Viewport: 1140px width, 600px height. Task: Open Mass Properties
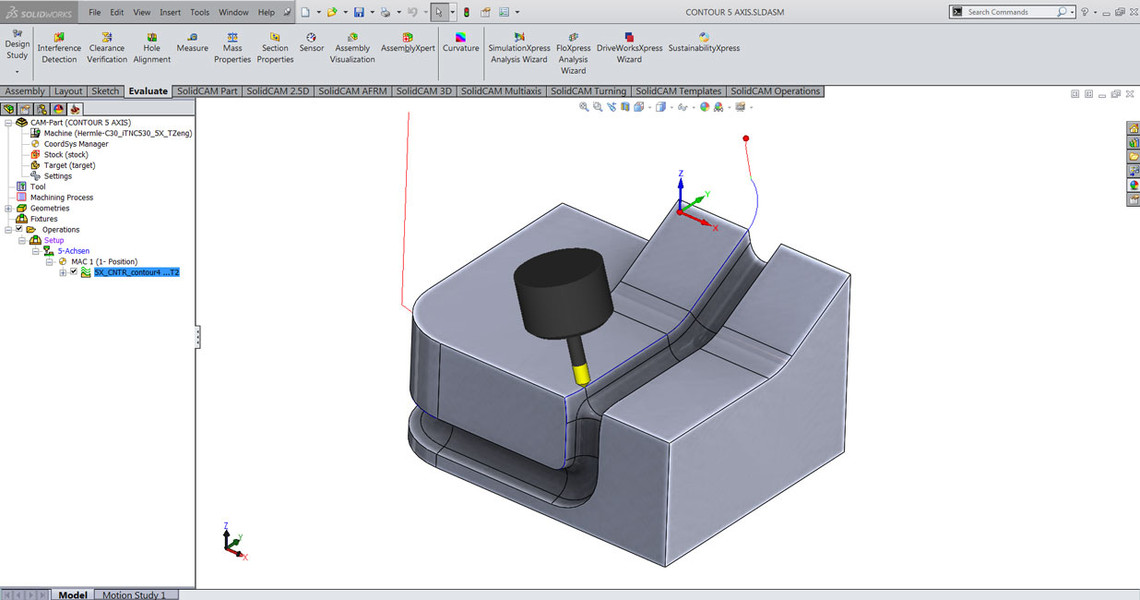(x=232, y=47)
